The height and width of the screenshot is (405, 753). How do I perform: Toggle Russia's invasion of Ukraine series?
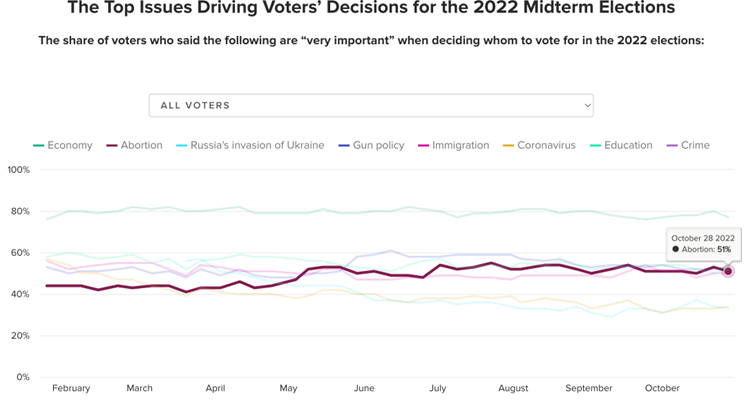250,145
